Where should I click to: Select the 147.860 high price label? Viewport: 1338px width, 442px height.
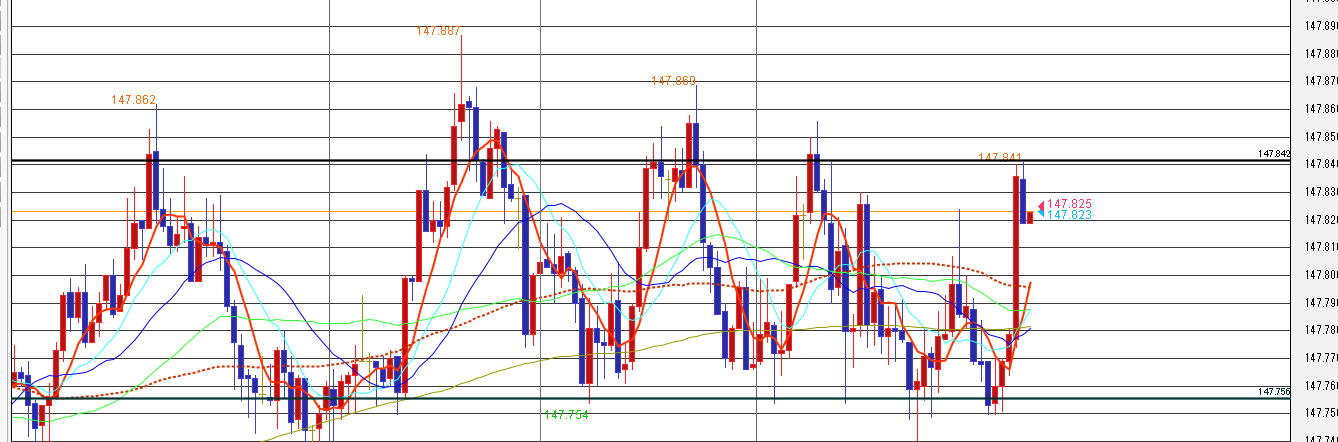coord(673,81)
